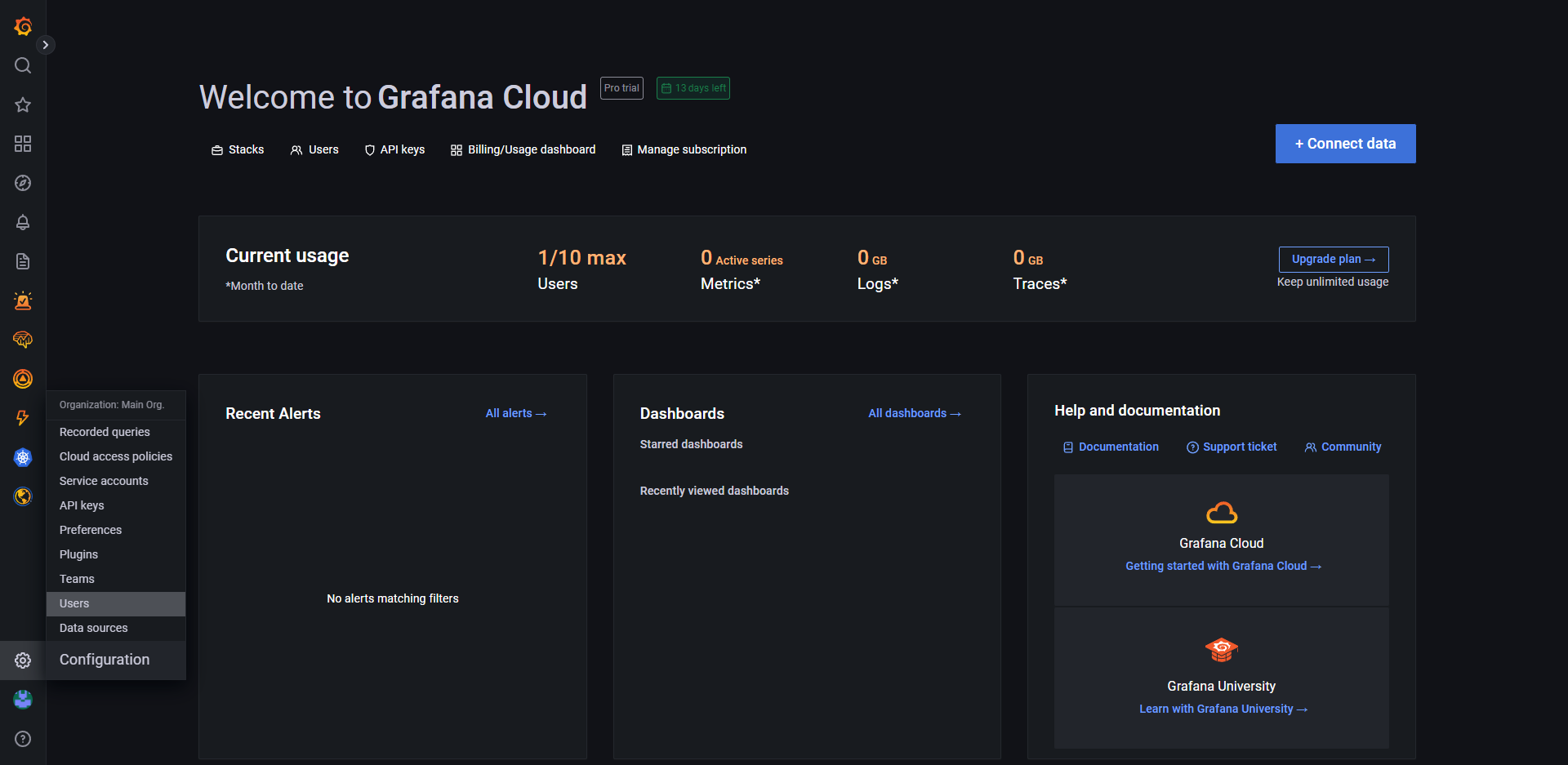Open the Documentation help link
Viewport: 1568px width, 765px height.
[x=1111, y=447]
